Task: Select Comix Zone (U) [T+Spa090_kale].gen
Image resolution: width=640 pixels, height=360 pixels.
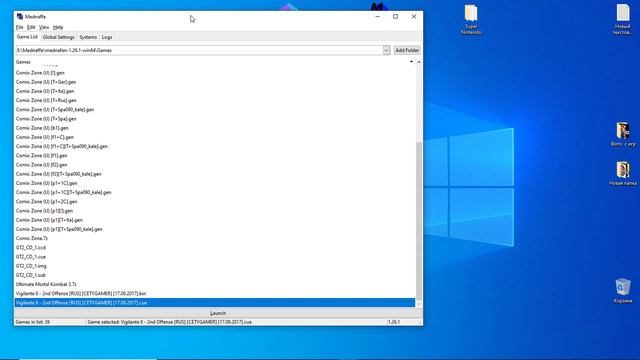Action: [215, 109]
